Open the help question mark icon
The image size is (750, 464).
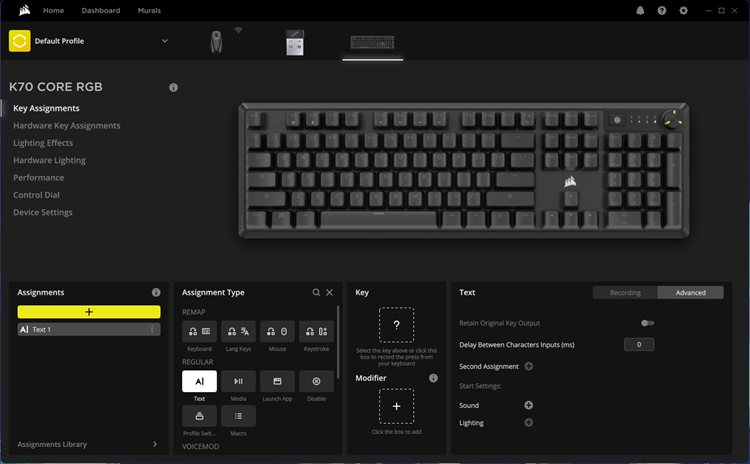coord(662,11)
